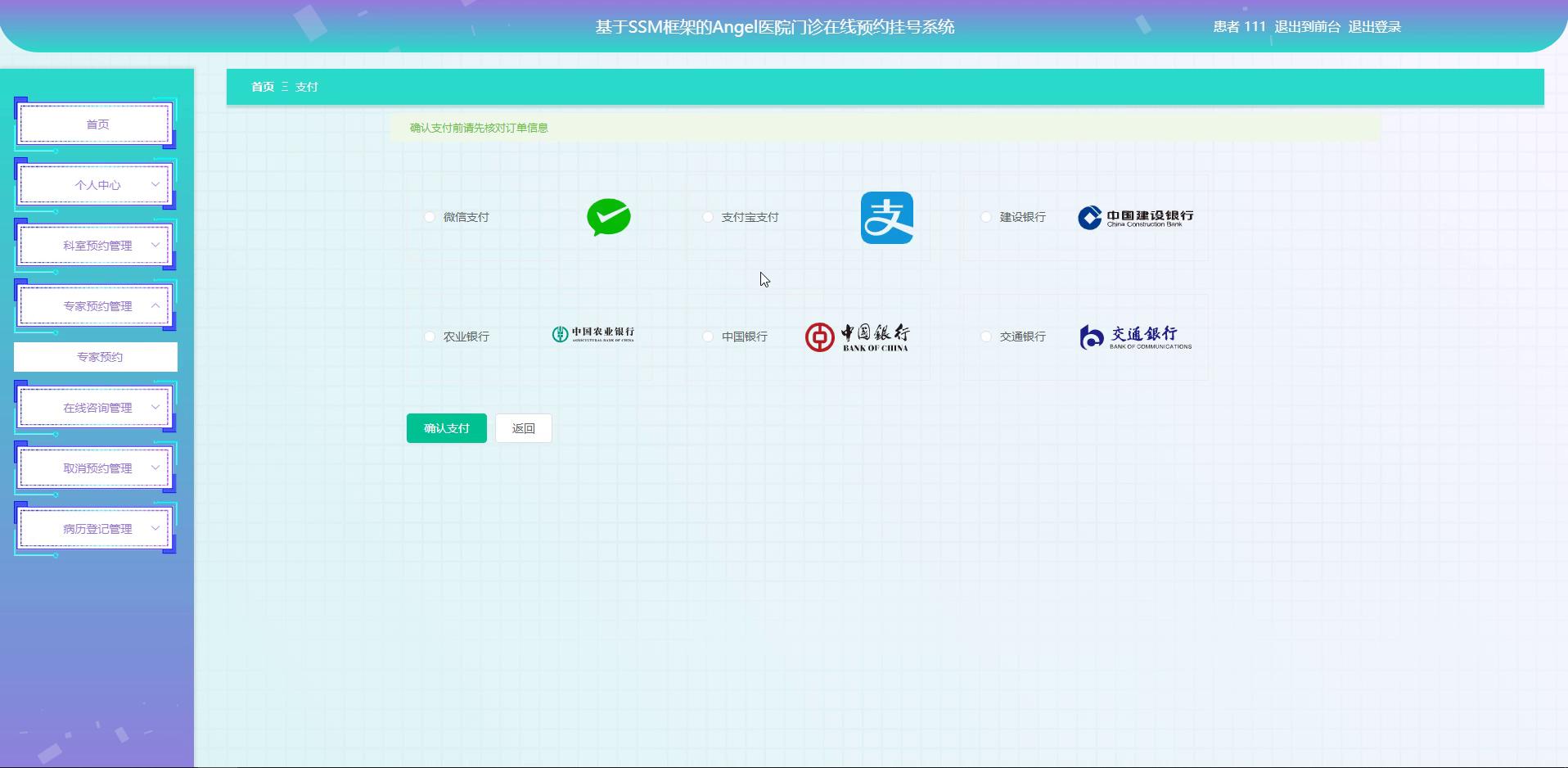Select the 建设银行 radio button
This screenshot has height=768, width=1568.
[986, 217]
